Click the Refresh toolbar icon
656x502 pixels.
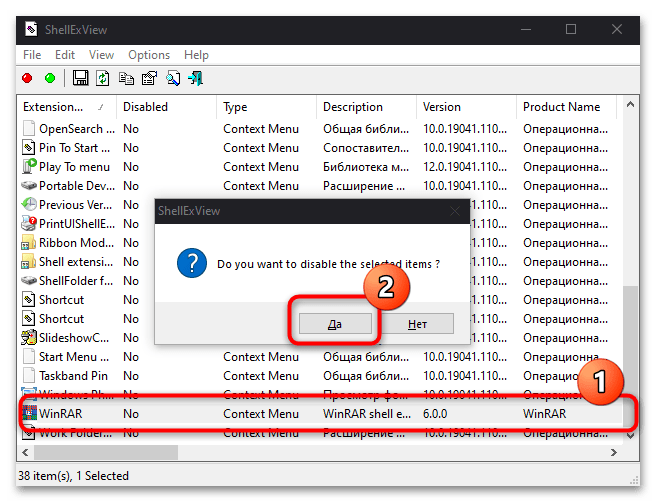[103, 78]
